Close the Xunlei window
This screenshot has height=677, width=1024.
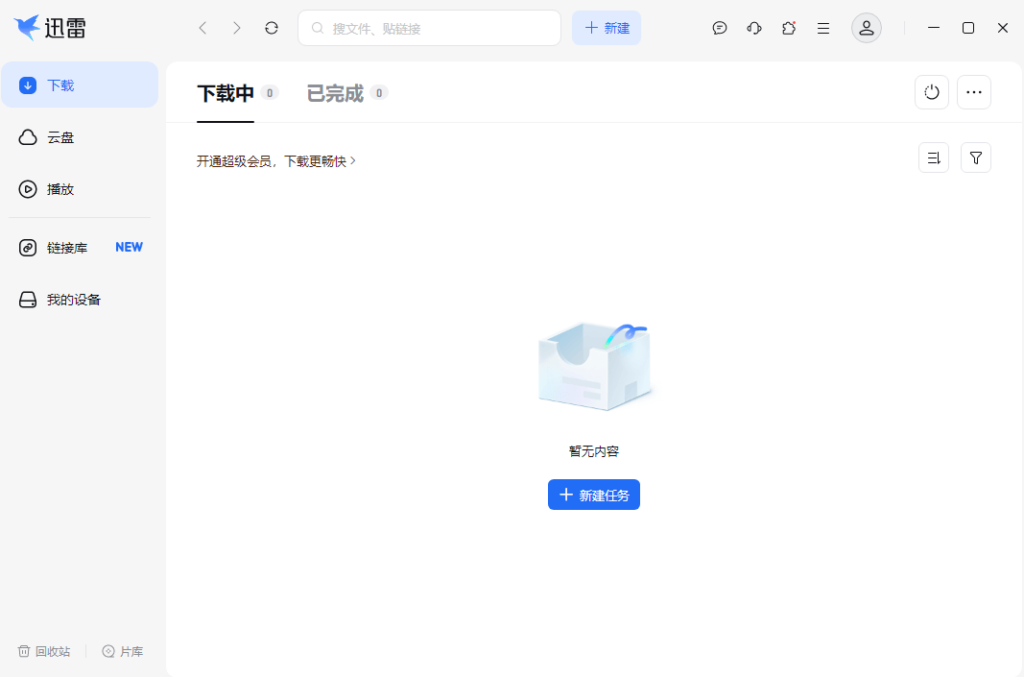[1003, 28]
